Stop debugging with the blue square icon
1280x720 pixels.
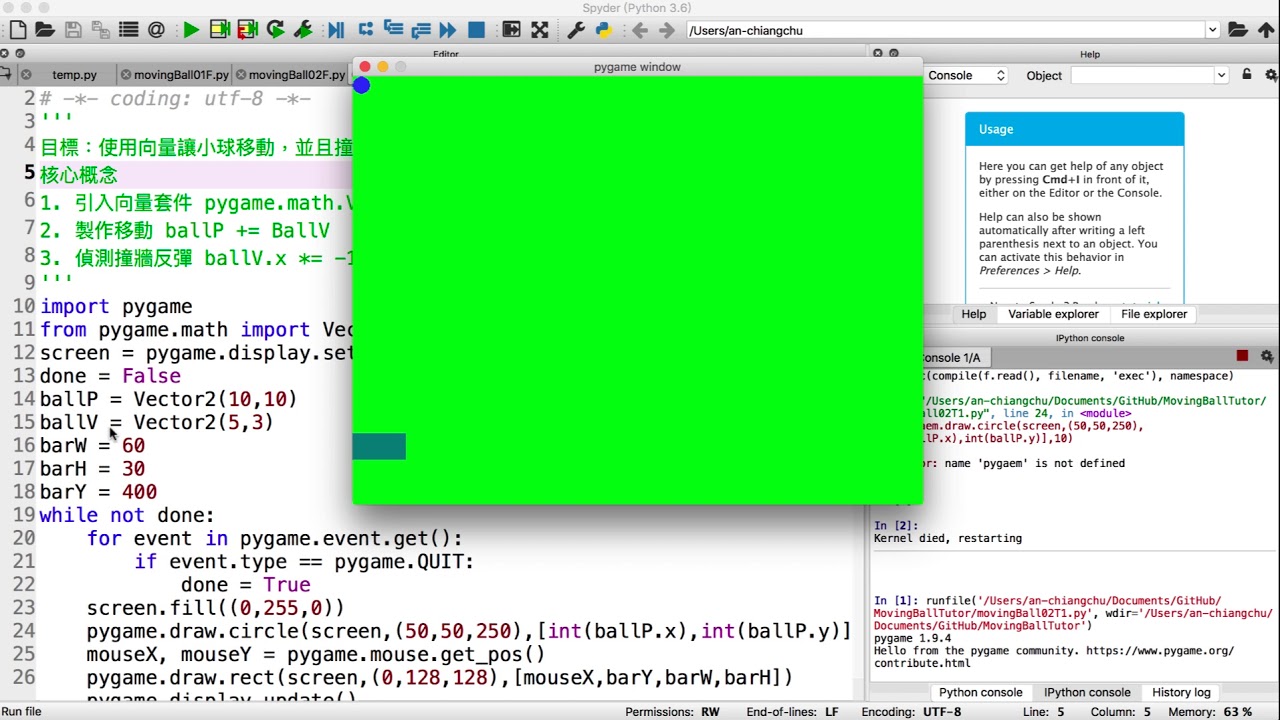[477, 30]
